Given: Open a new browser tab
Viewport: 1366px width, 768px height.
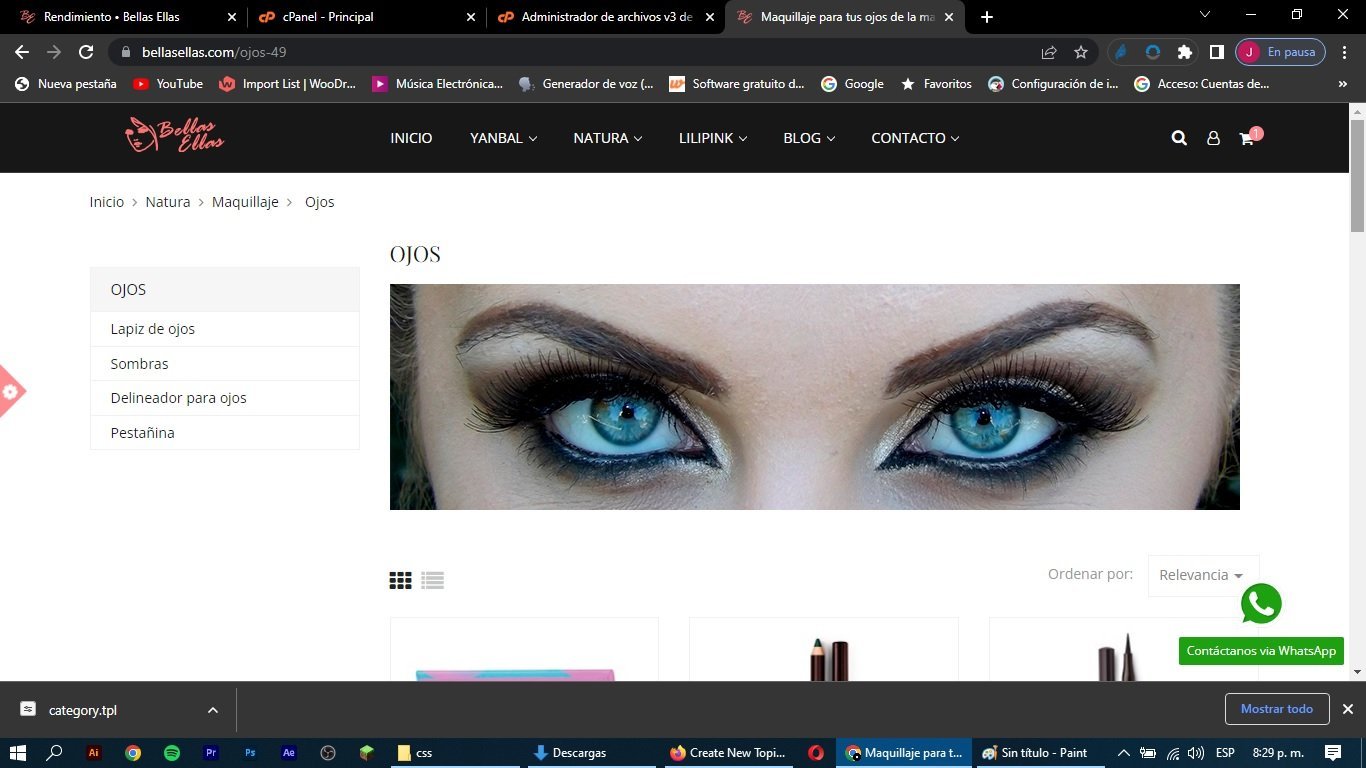Looking at the screenshot, I should 987,17.
